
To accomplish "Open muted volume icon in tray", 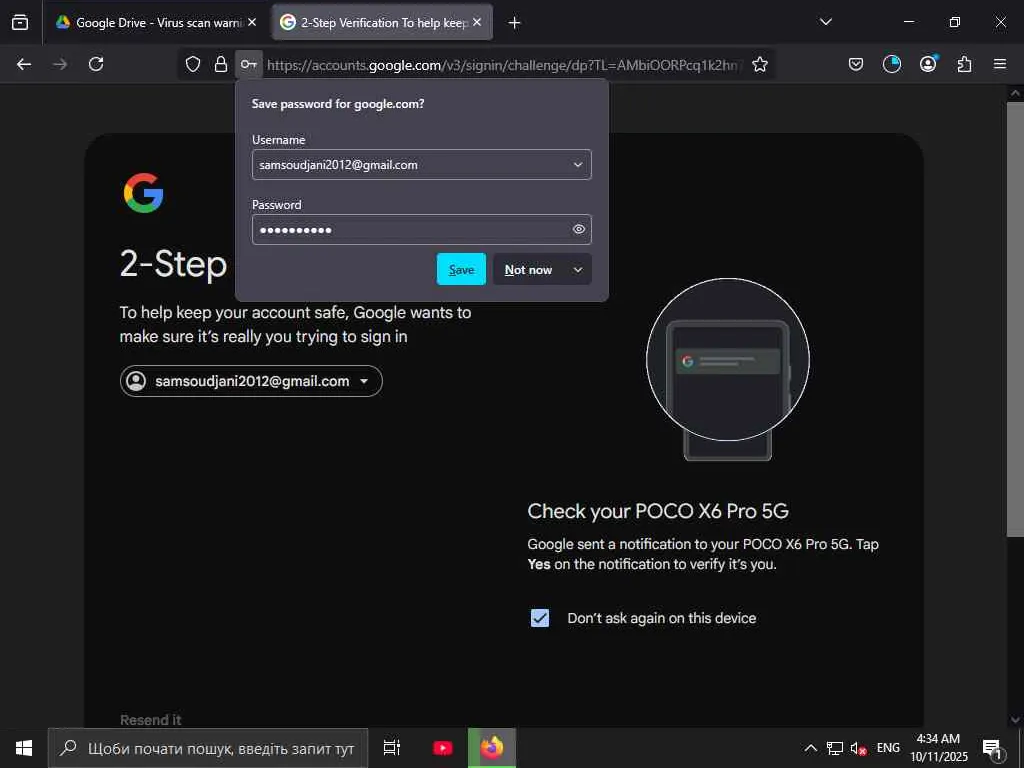I will tap(858, 748).
